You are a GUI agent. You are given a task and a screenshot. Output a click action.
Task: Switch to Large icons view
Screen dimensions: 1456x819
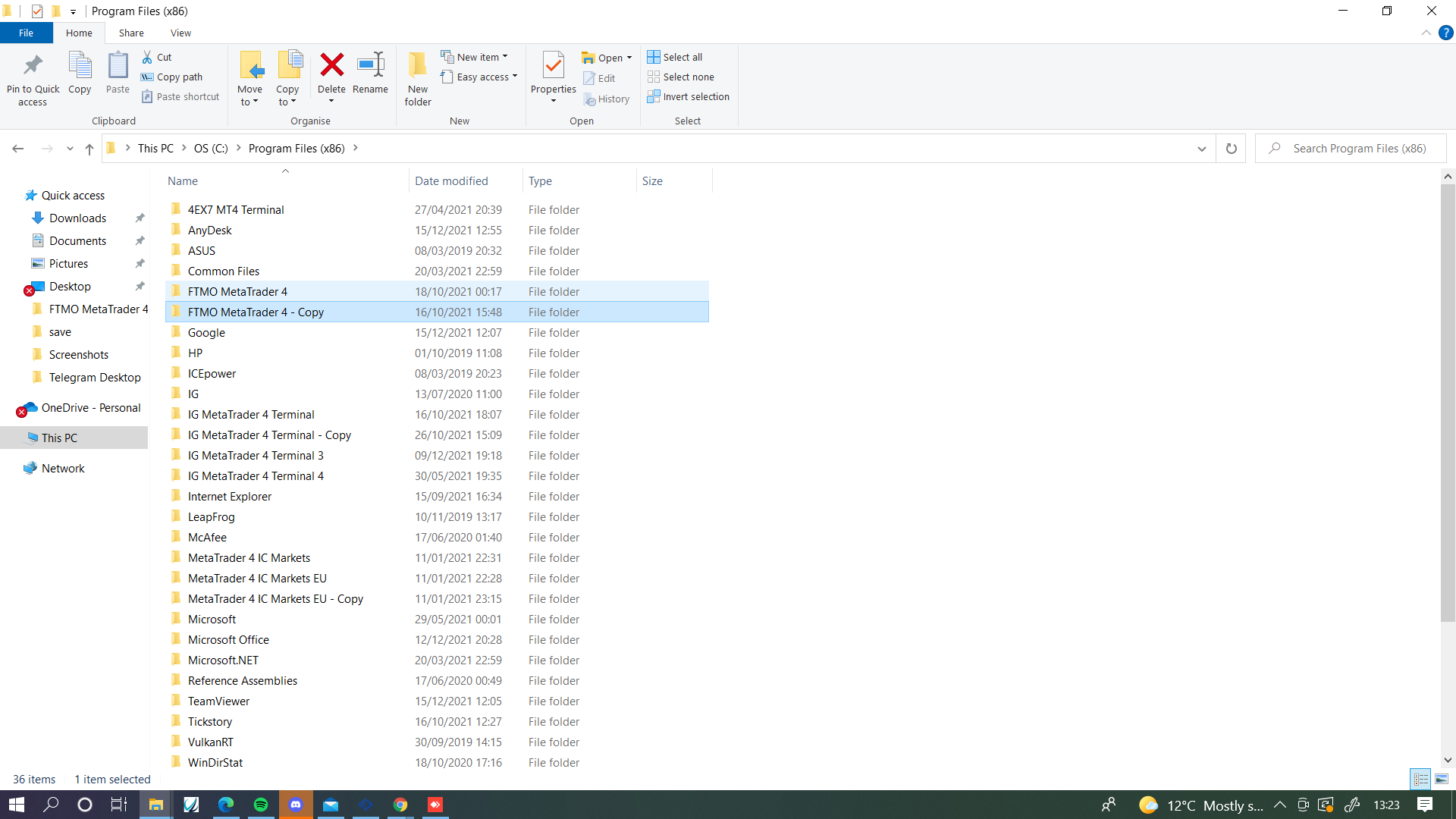point(1442,779)
